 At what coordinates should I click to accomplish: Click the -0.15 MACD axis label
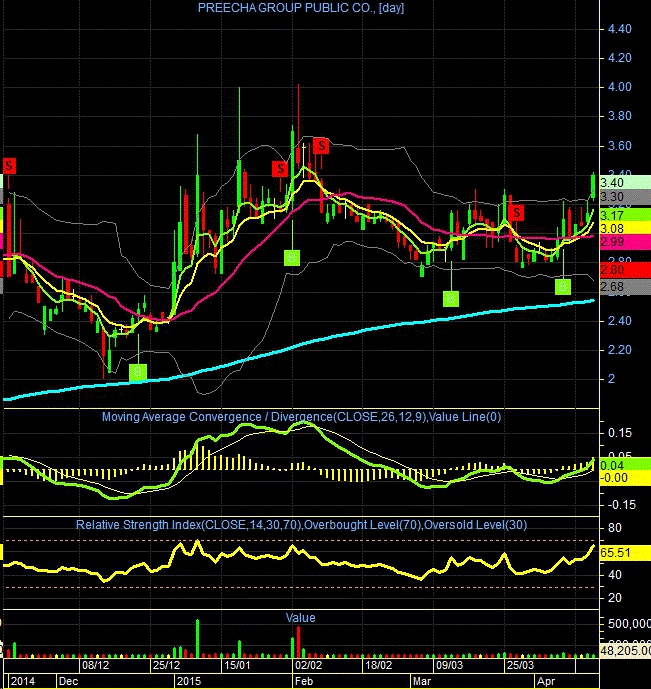tap(621, 504)
